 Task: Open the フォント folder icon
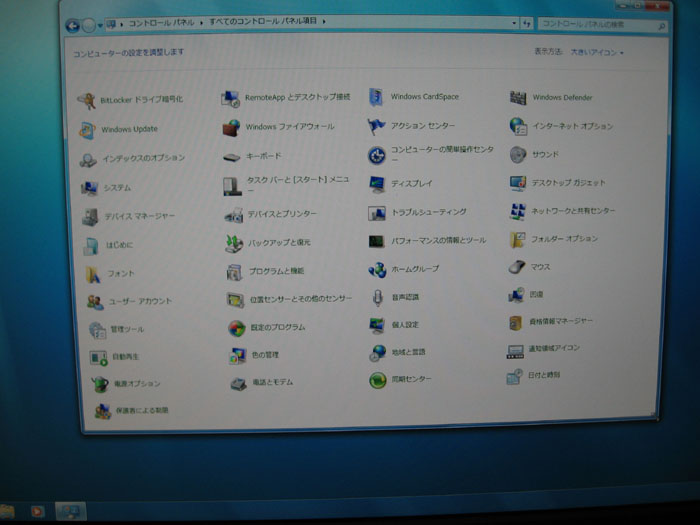click(x=93, y=274)
